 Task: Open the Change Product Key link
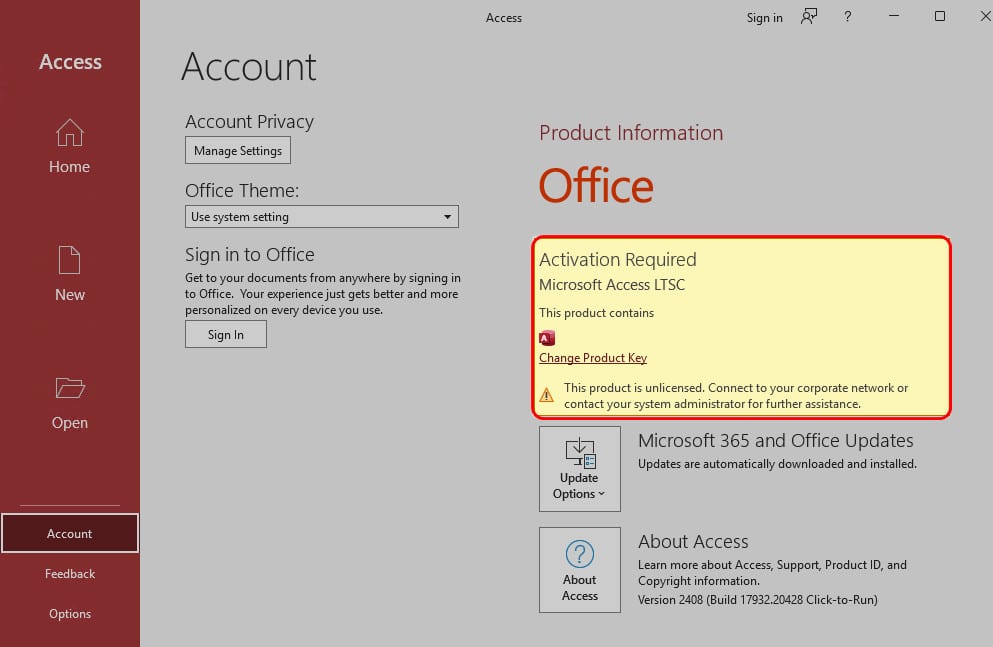[x=593, y=358]
